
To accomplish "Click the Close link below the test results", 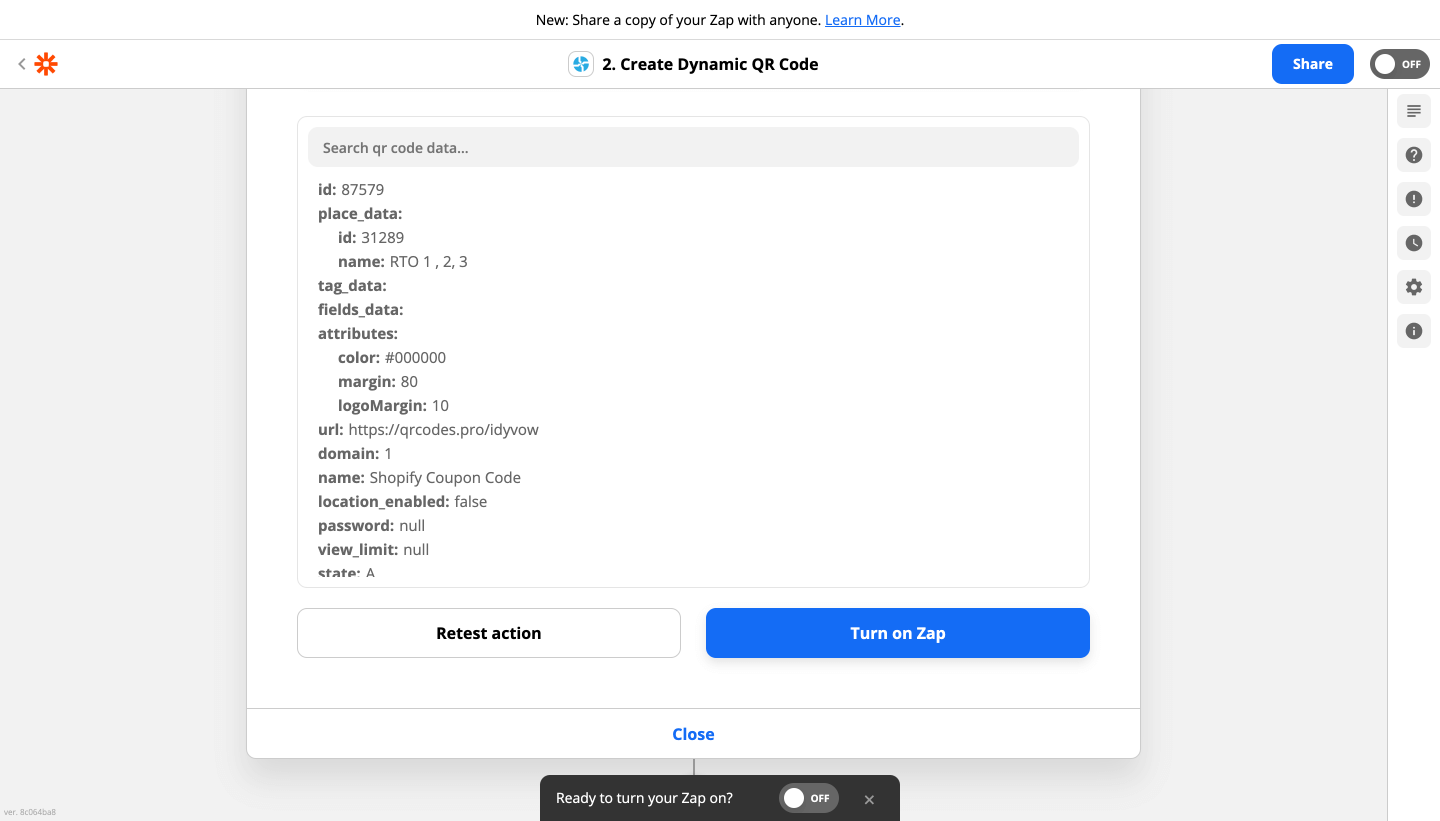I will coord(693,733).
